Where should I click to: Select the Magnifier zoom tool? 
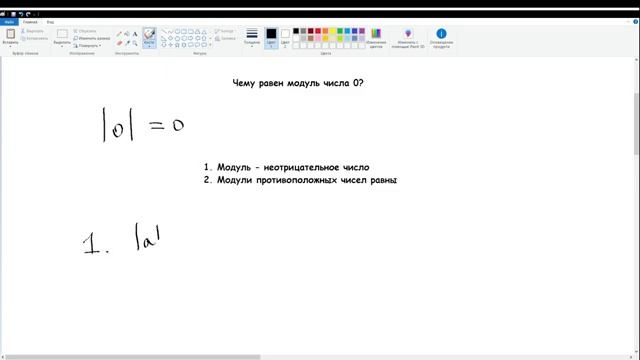pos(135,43)
